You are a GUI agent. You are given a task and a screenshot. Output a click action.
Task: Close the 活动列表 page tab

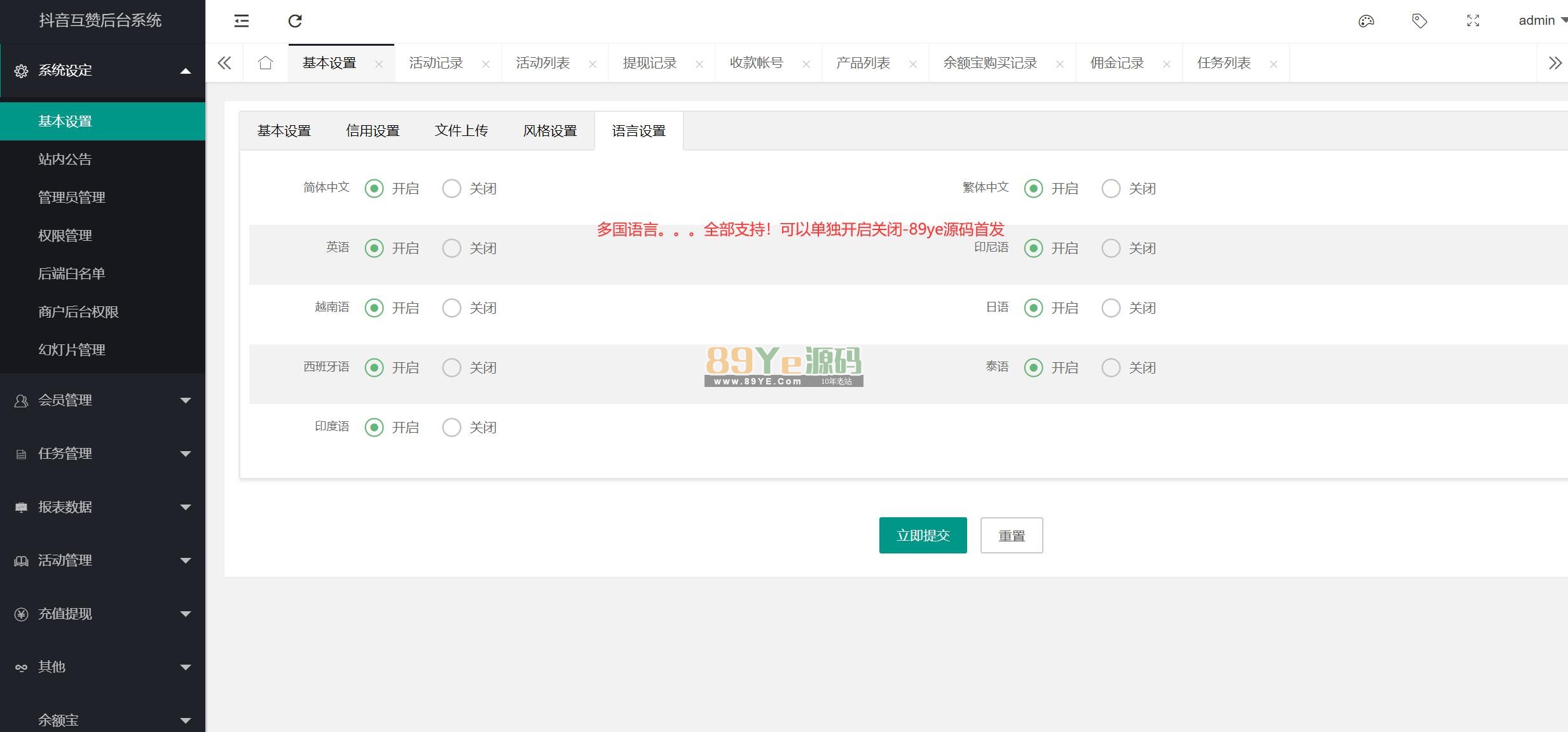(x=593, y=64)
